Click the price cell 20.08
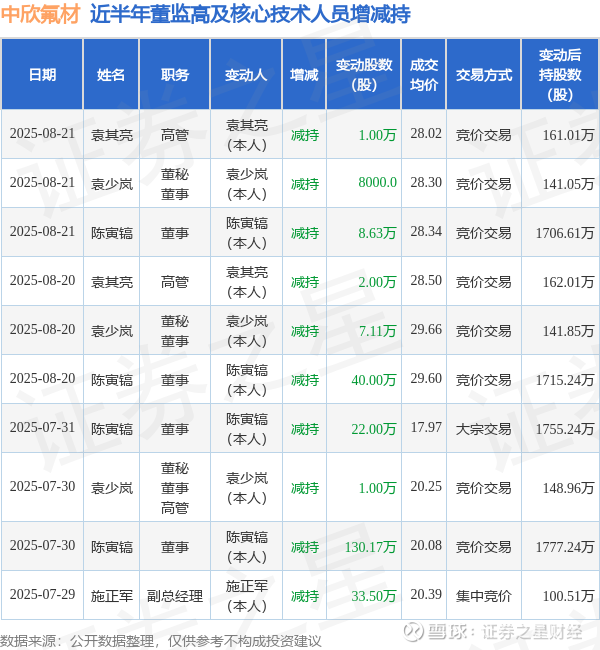Image resolution: width=600 pixels, height=650 pixels. 426,545
